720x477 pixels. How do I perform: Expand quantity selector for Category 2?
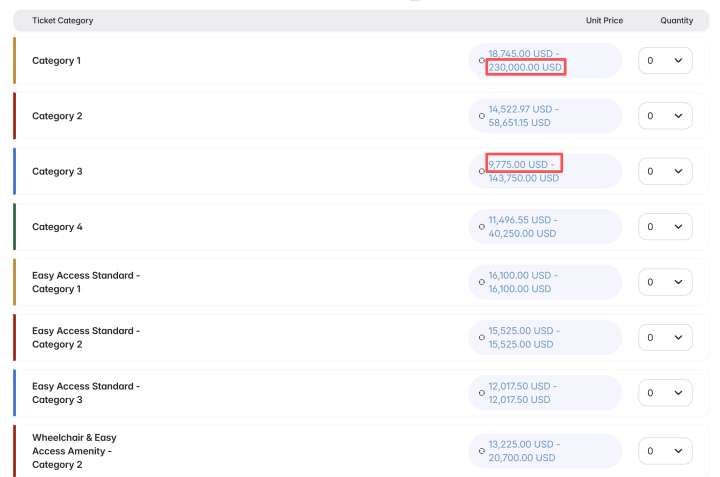pyautogui.click(x=665, y=116)
